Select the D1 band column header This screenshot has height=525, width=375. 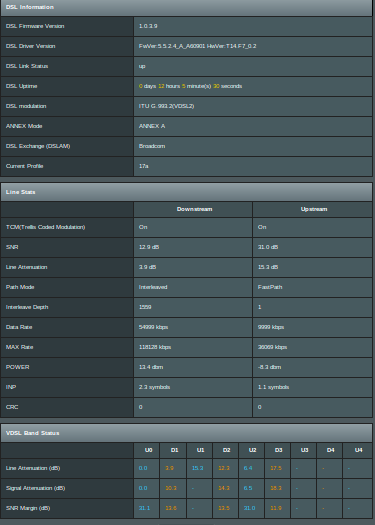tap(174, 450)
